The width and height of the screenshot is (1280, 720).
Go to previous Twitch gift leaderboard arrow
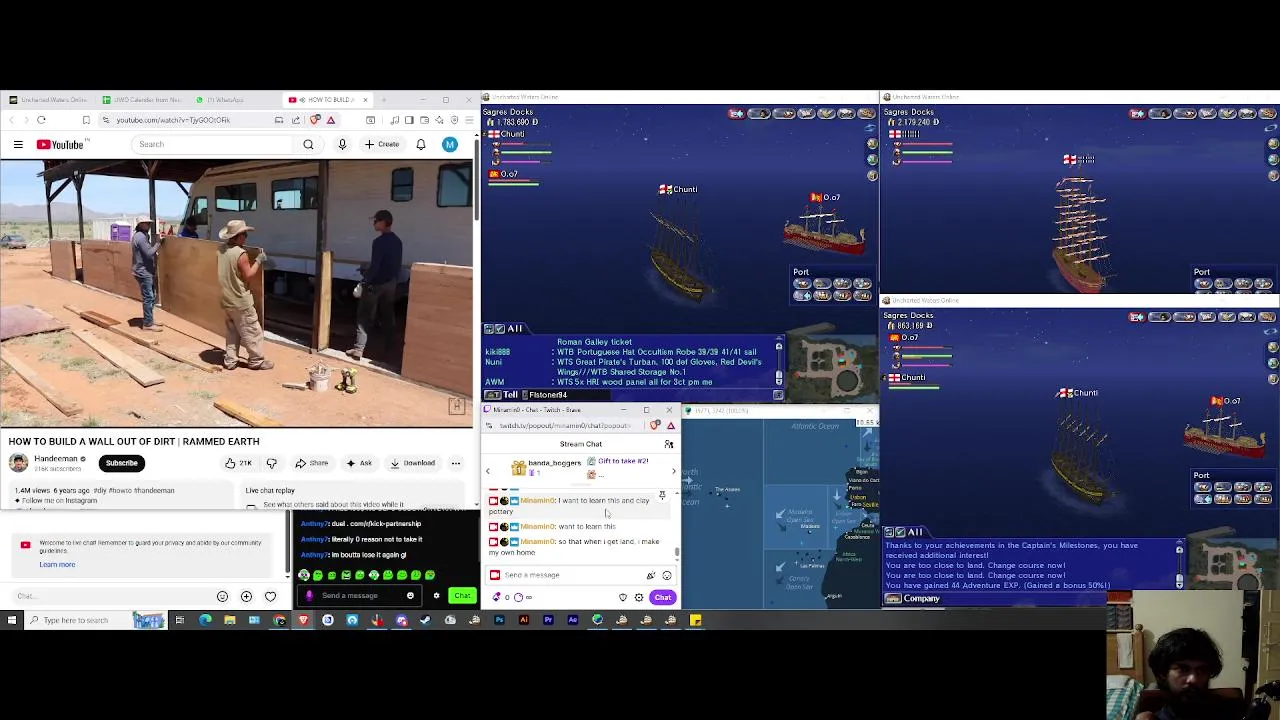tap(488, 471)
